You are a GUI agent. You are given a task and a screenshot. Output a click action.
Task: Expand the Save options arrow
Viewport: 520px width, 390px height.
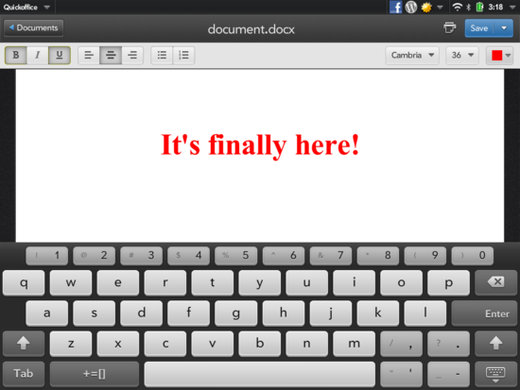[504, 28]
